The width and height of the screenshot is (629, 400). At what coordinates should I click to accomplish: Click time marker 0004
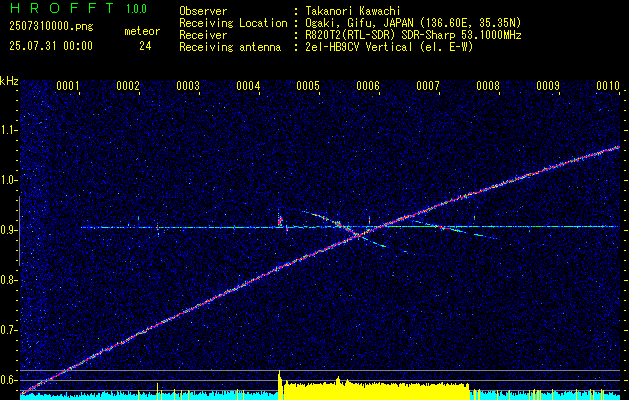click(x=248, y=86)
